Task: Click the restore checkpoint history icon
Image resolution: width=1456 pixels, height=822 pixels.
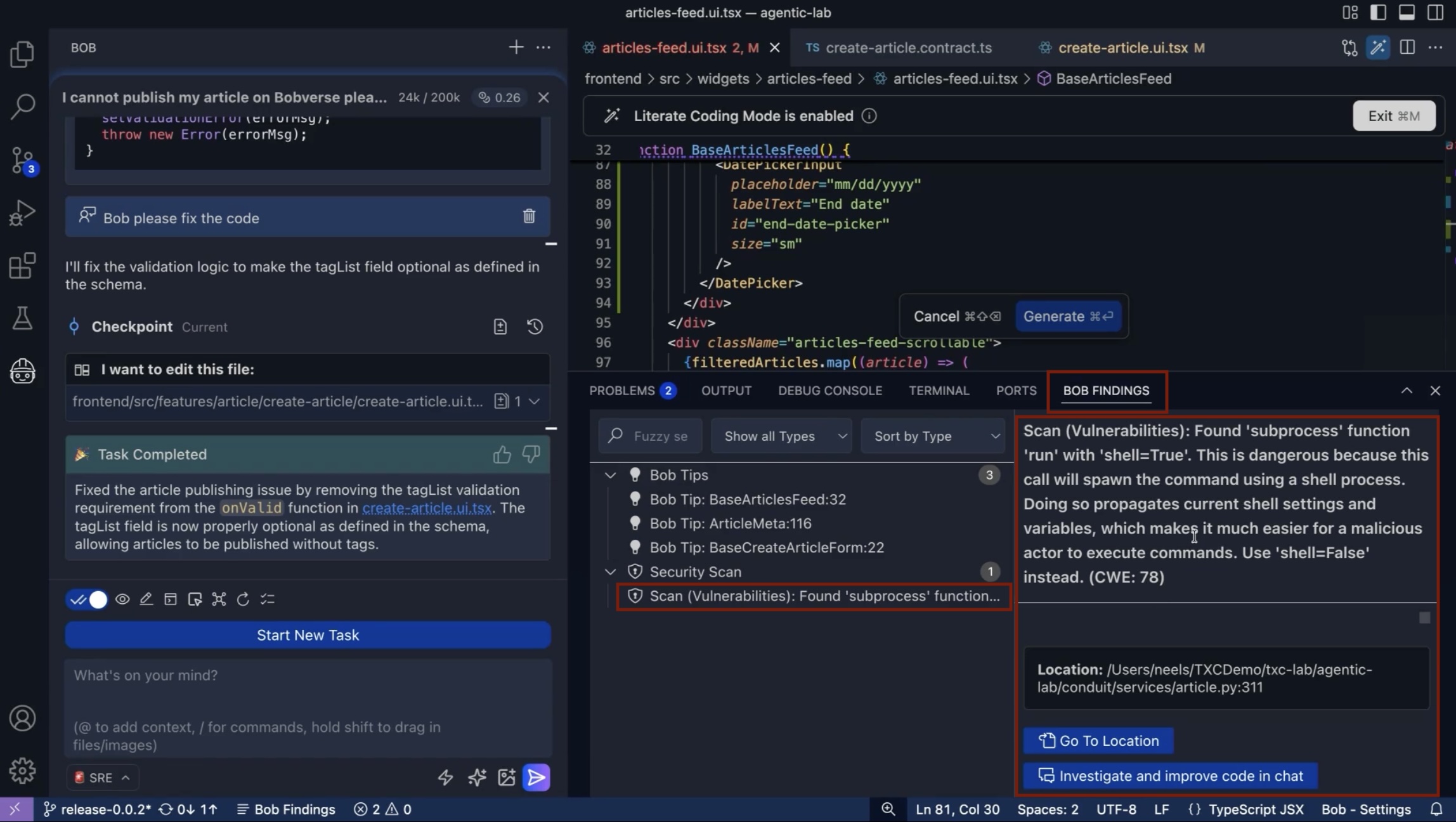Action: point(535,327)
